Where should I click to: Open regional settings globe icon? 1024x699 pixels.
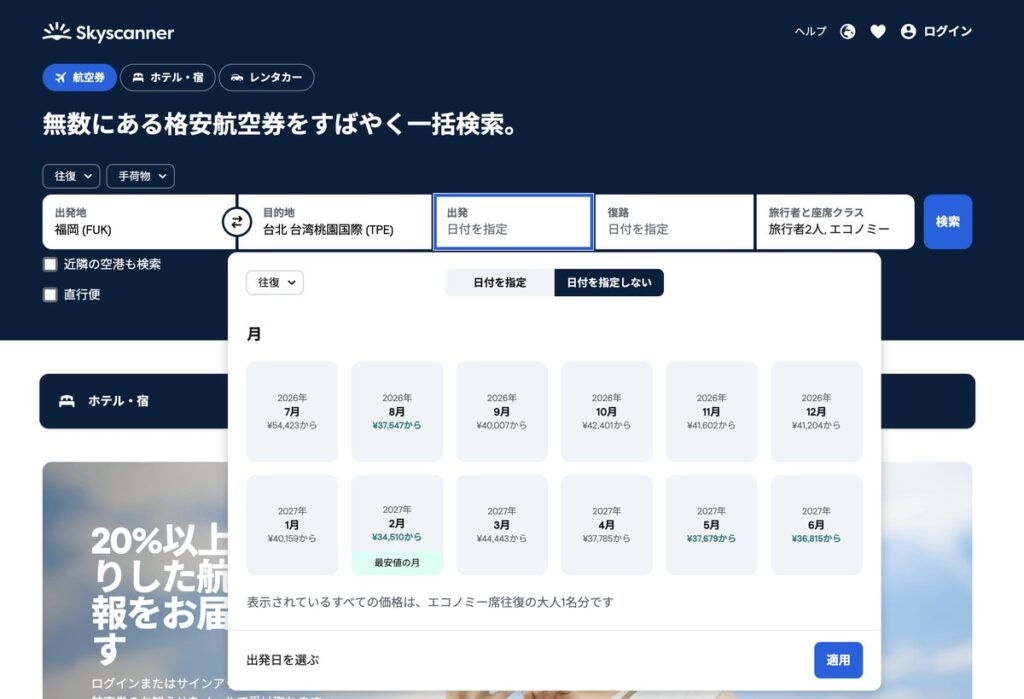point(848,31)
